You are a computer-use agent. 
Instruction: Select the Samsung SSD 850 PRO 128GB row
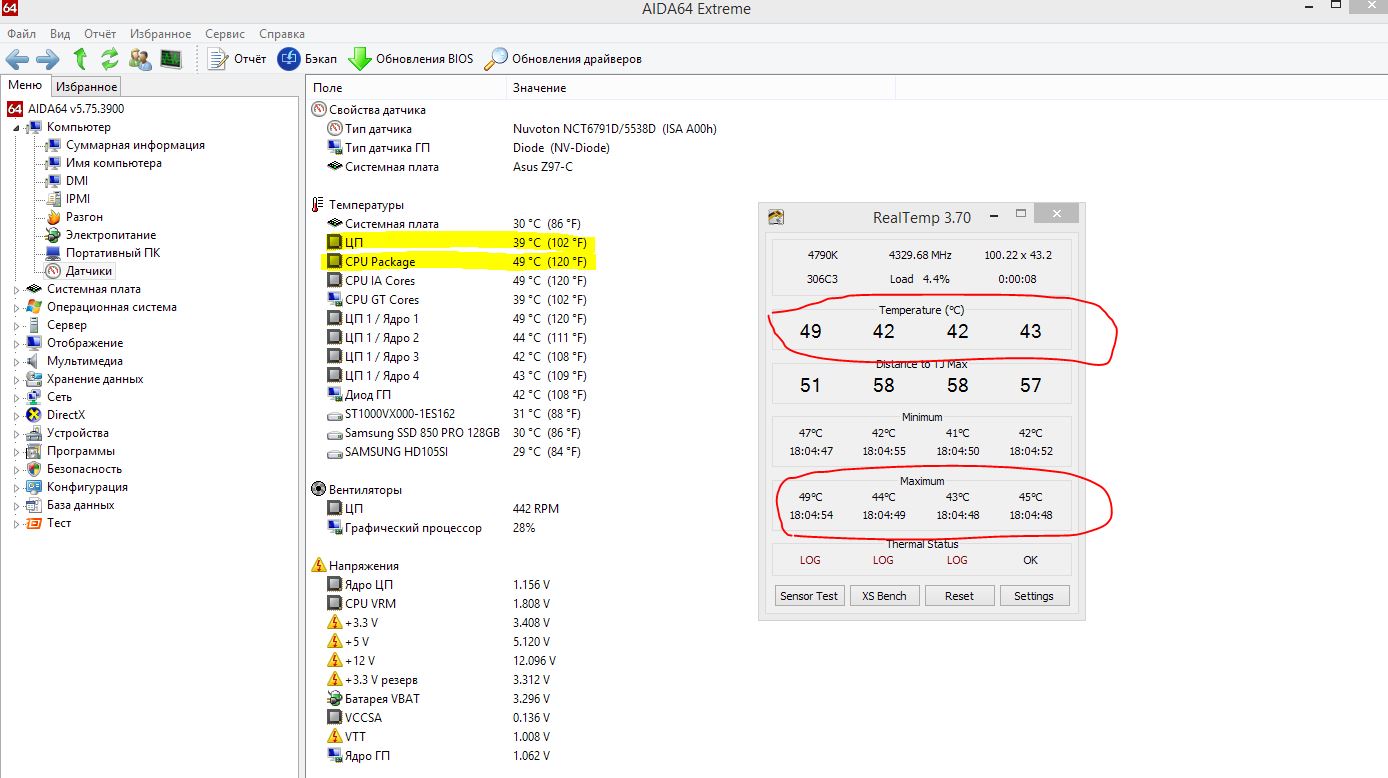(x=456, y=433)
